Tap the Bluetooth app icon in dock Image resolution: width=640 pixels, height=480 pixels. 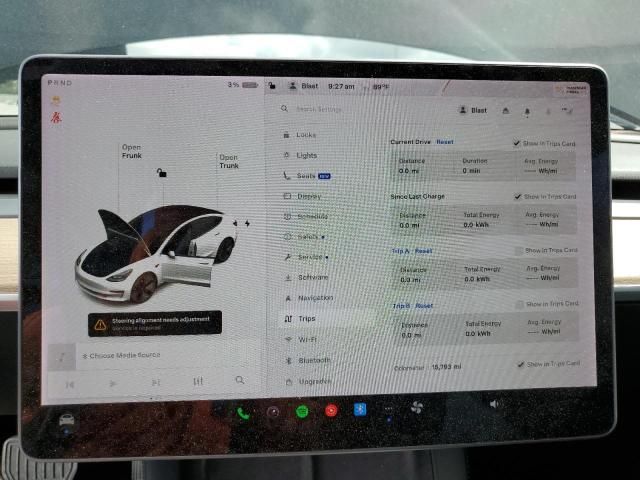(x=360, y=409)
